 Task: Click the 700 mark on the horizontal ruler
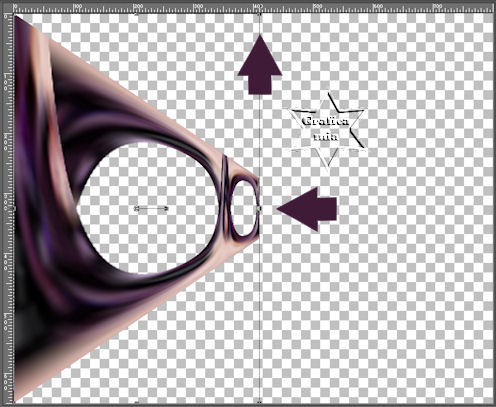click(x=437, y=7)
